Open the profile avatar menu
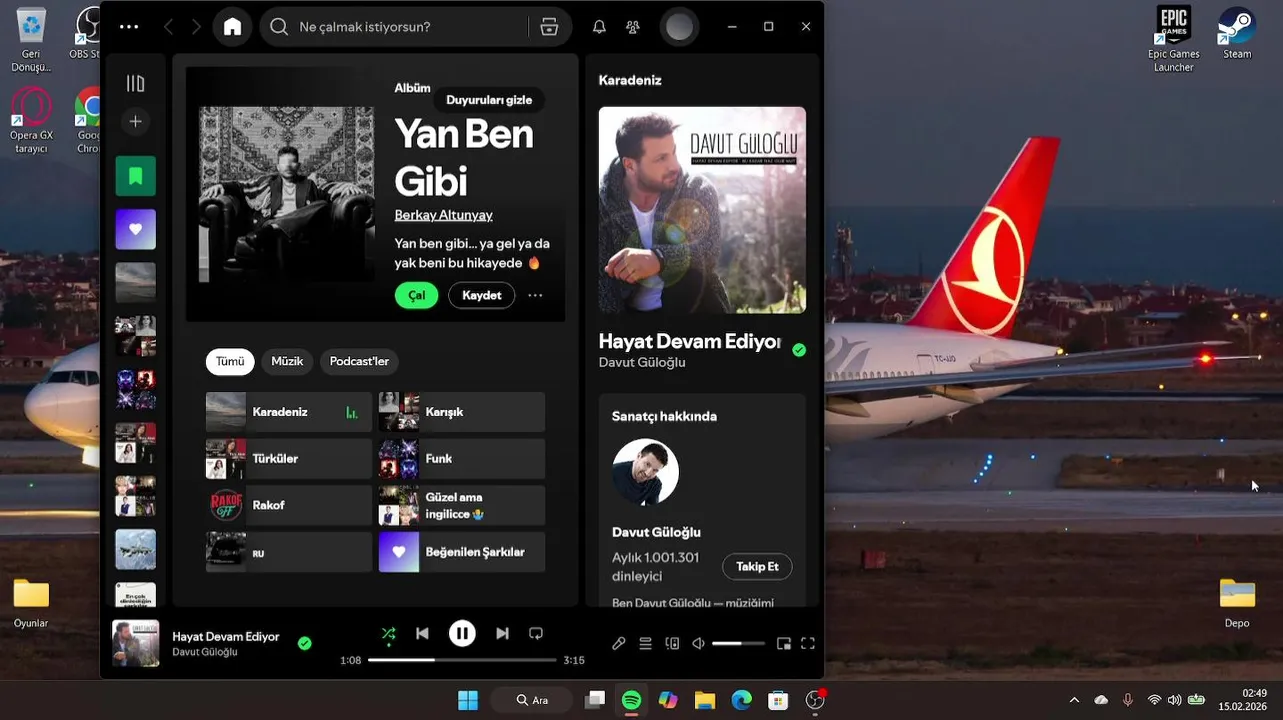Viewport: 1283px width, 720px height. click(x=679, y=27)
